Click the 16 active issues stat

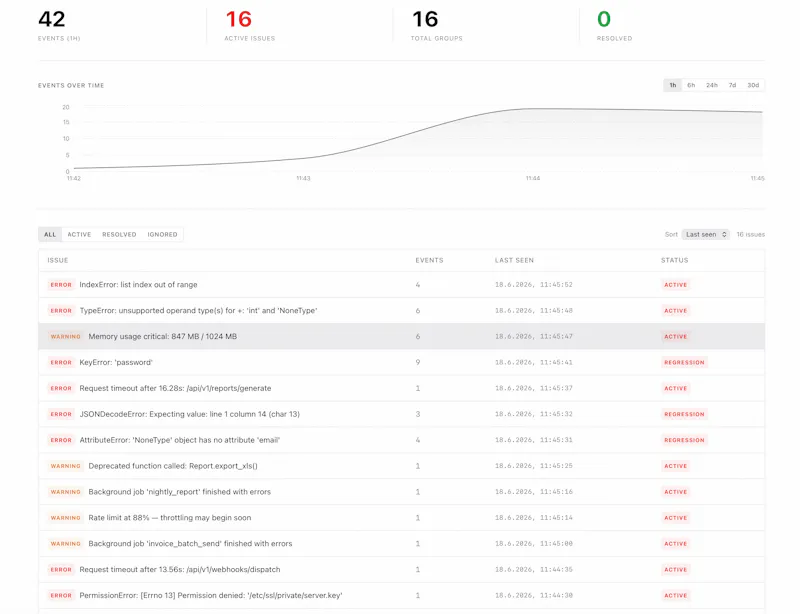pyautogui.click(x=249, y=26)
